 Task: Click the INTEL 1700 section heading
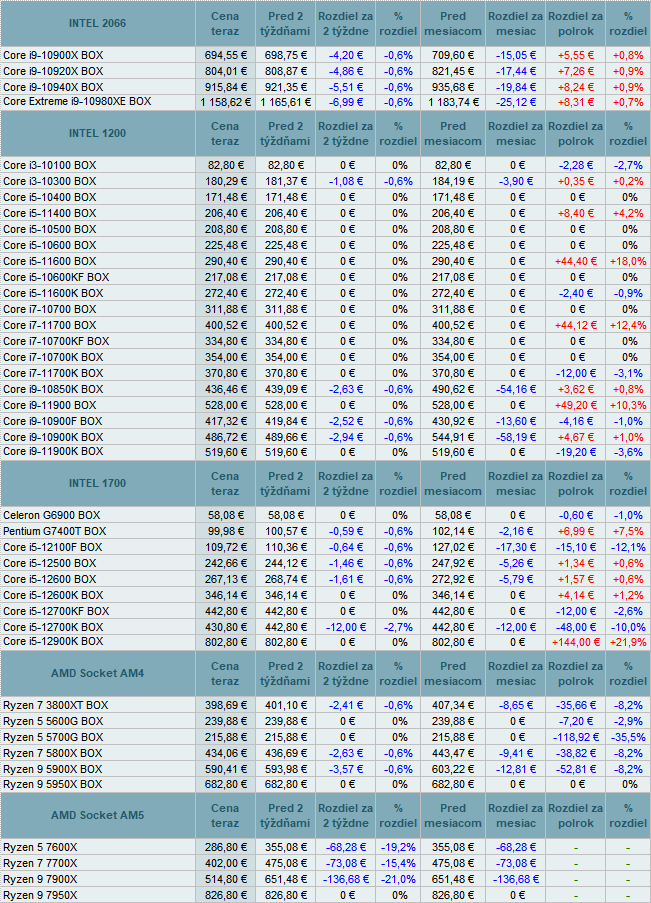click(97, 484)
